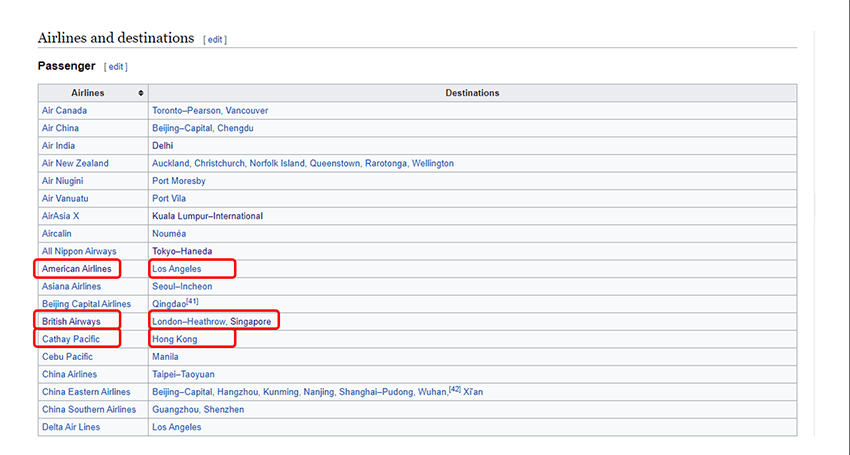Go to London–Heathrow destination page
This screenshot has width=850, height=455.
(188, 322)
